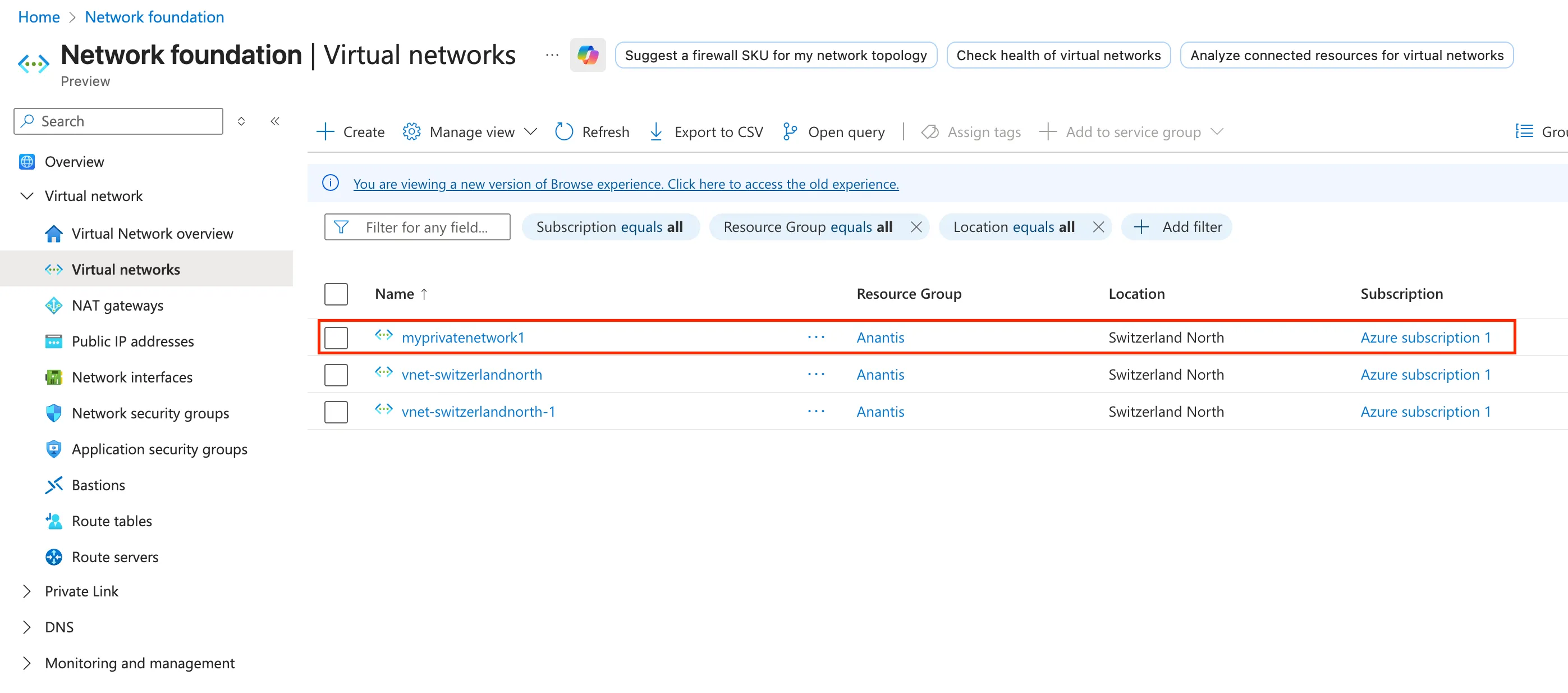Select the header checkbox to select all networks
This screenshot has height=693, width=1568.
tap(336, 294)
